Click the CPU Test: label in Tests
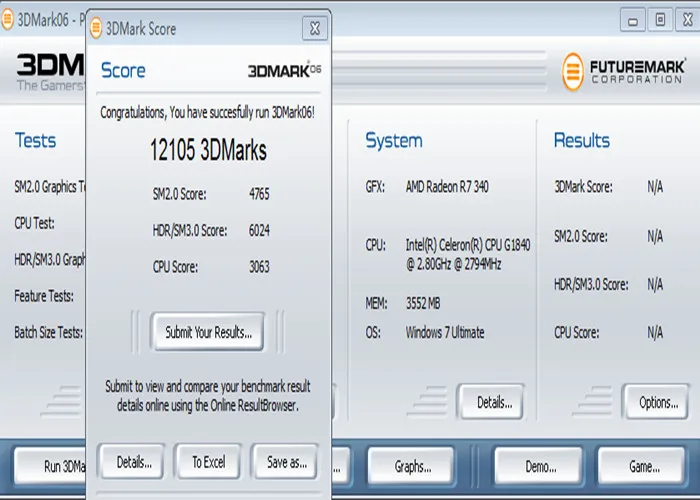The height and width of the screenshot is (500, 700). tap(34, 223)
